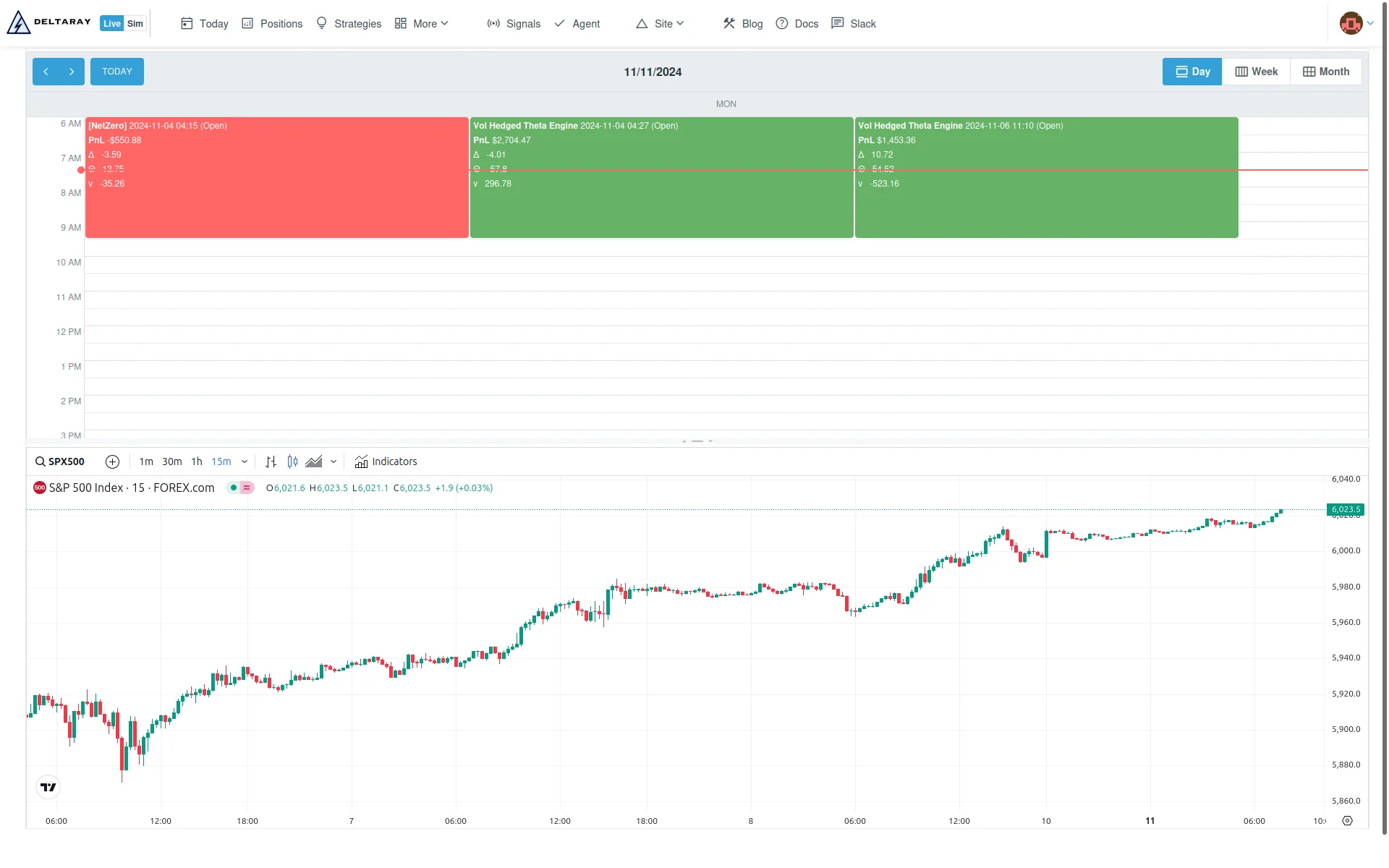The image size is (1389, 868).
Task: Click the TODAY button
Action: point(117,72)
